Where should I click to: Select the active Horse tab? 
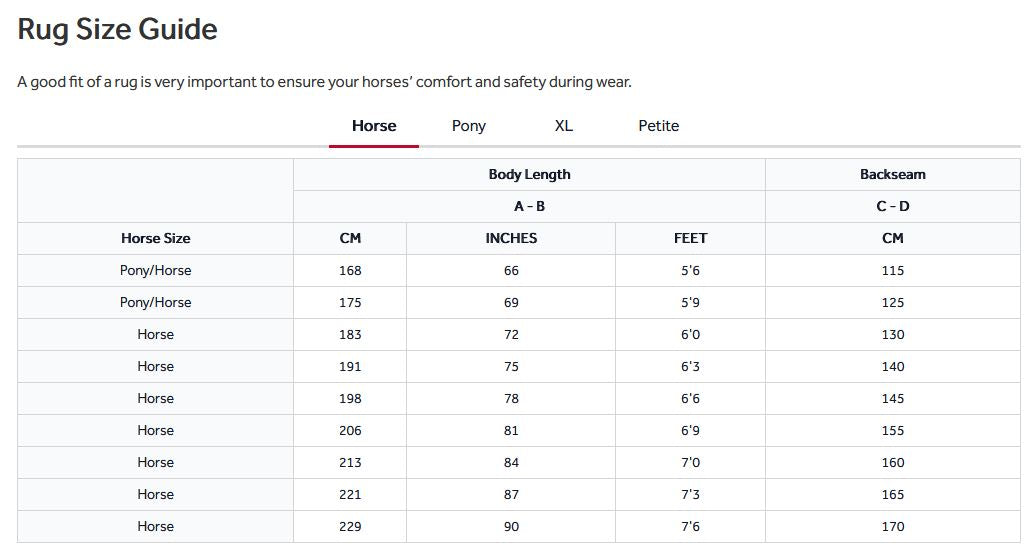coord(374,125)
